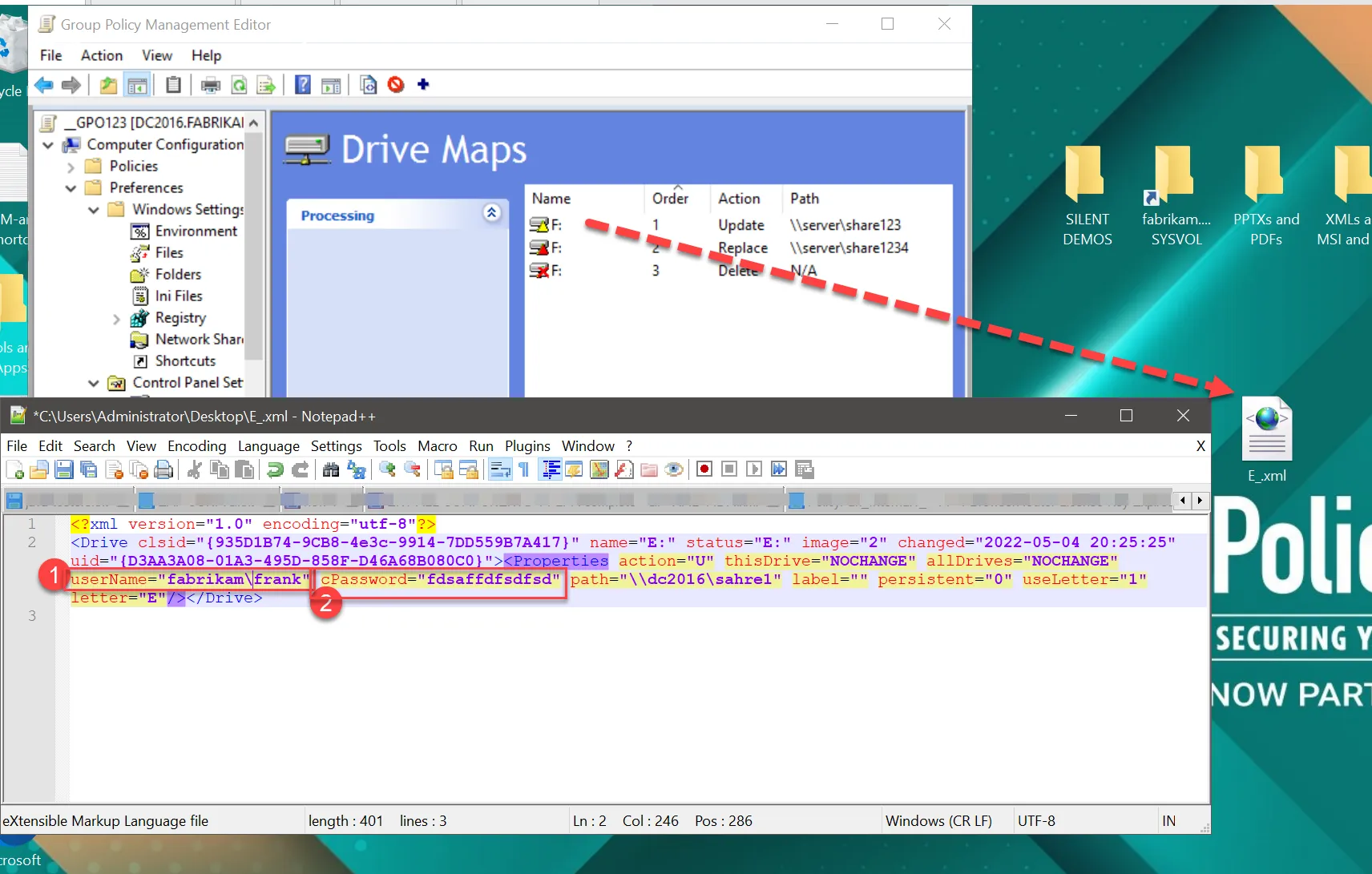
Task: Click the Refresh icon in Group Policy toolbar
Action: click(x=239, y=85)
